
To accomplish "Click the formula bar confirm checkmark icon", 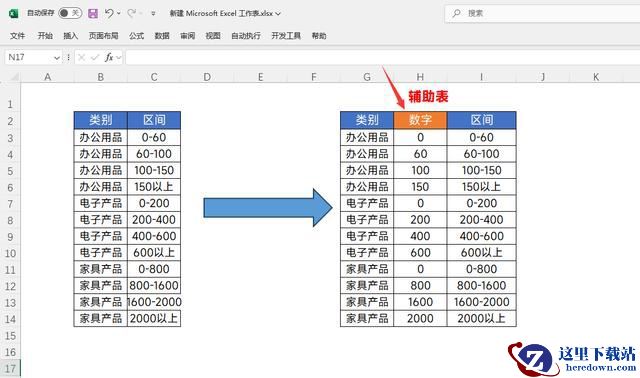I will [x=95, y=58].
